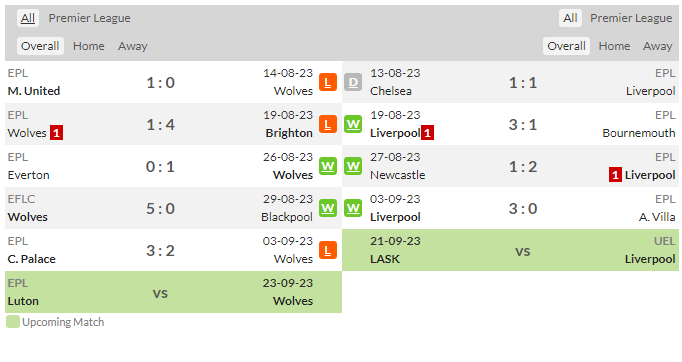Click the L badge for C. Palace match
This screenshot has width=682, height=362.
pos(328,250)
